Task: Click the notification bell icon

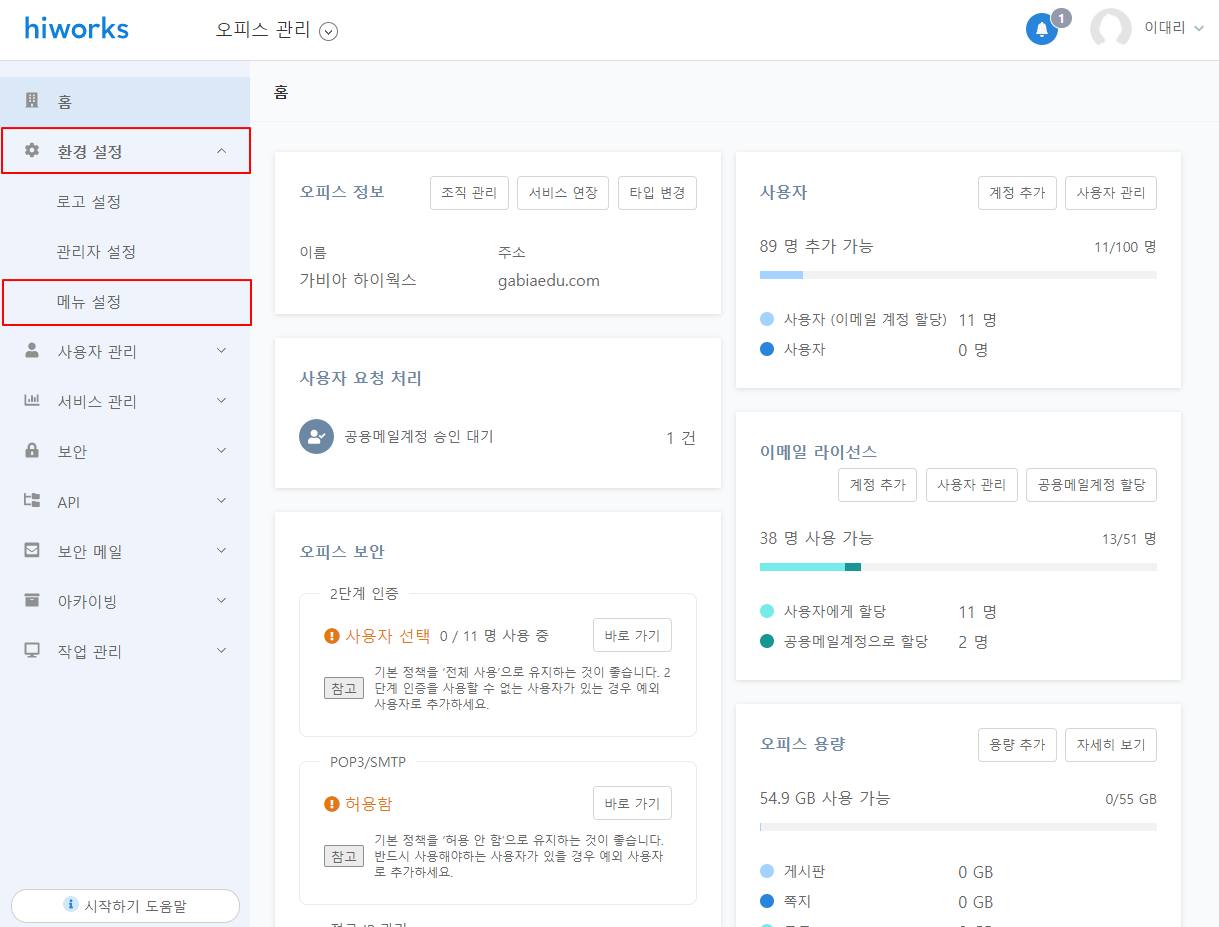Action: (x=1041, y=29)
